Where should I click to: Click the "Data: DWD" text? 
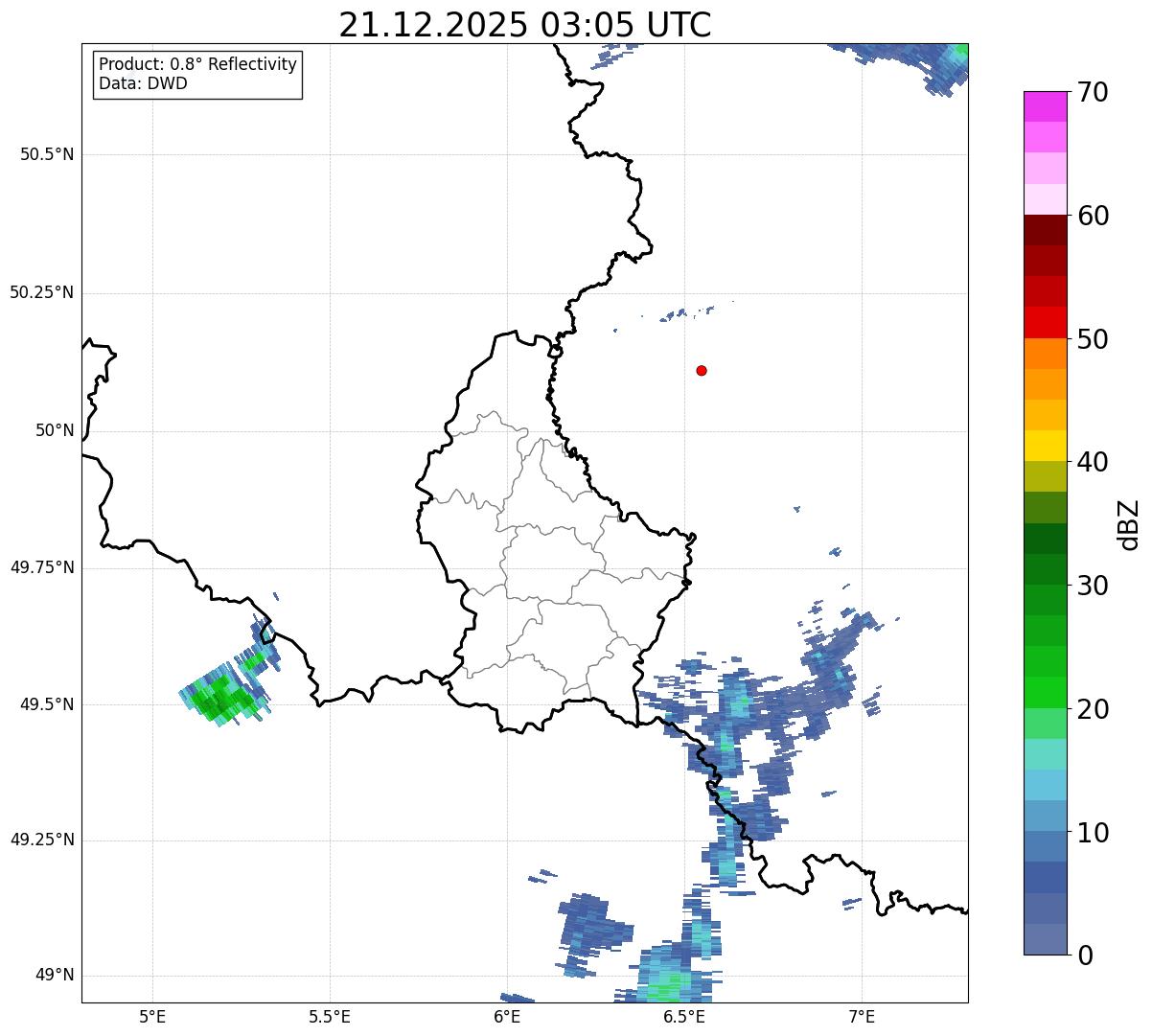[x=143, y=83]
